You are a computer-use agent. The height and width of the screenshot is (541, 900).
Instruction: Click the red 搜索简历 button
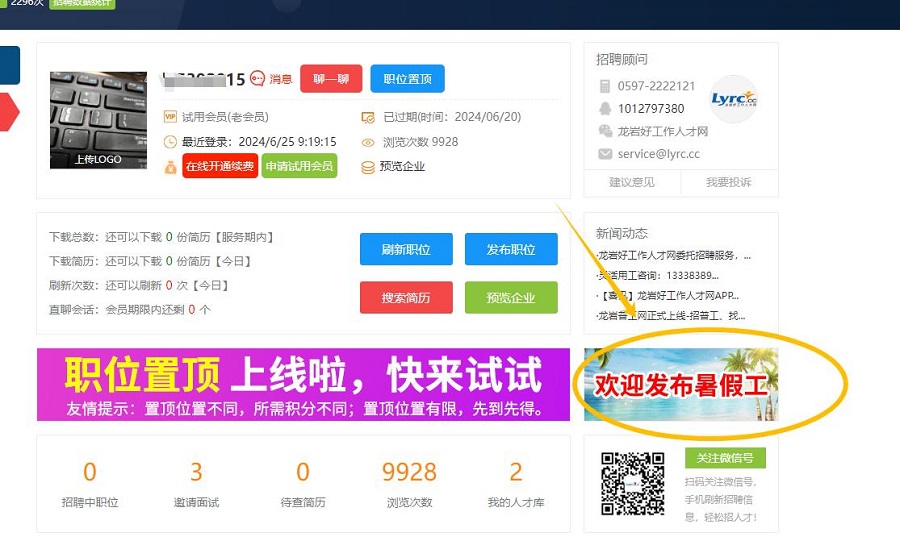pos(406,298)
